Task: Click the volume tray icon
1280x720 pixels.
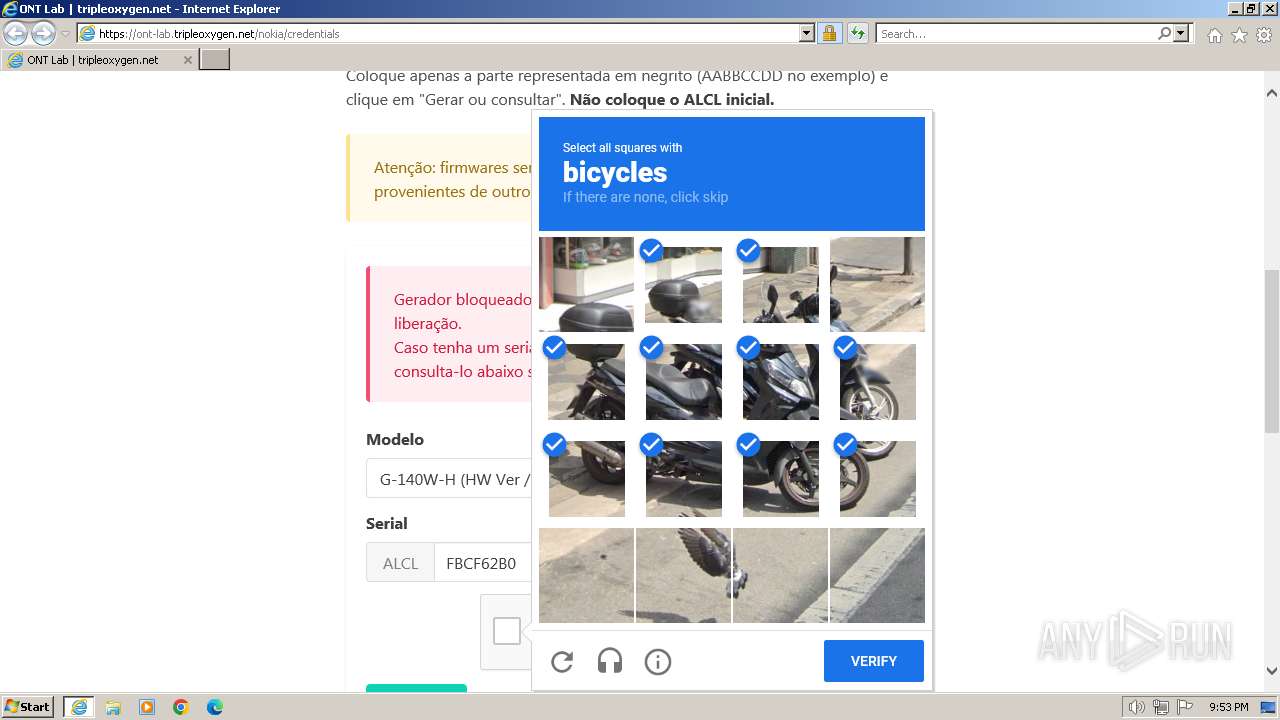Action: tap(1137, 707)
